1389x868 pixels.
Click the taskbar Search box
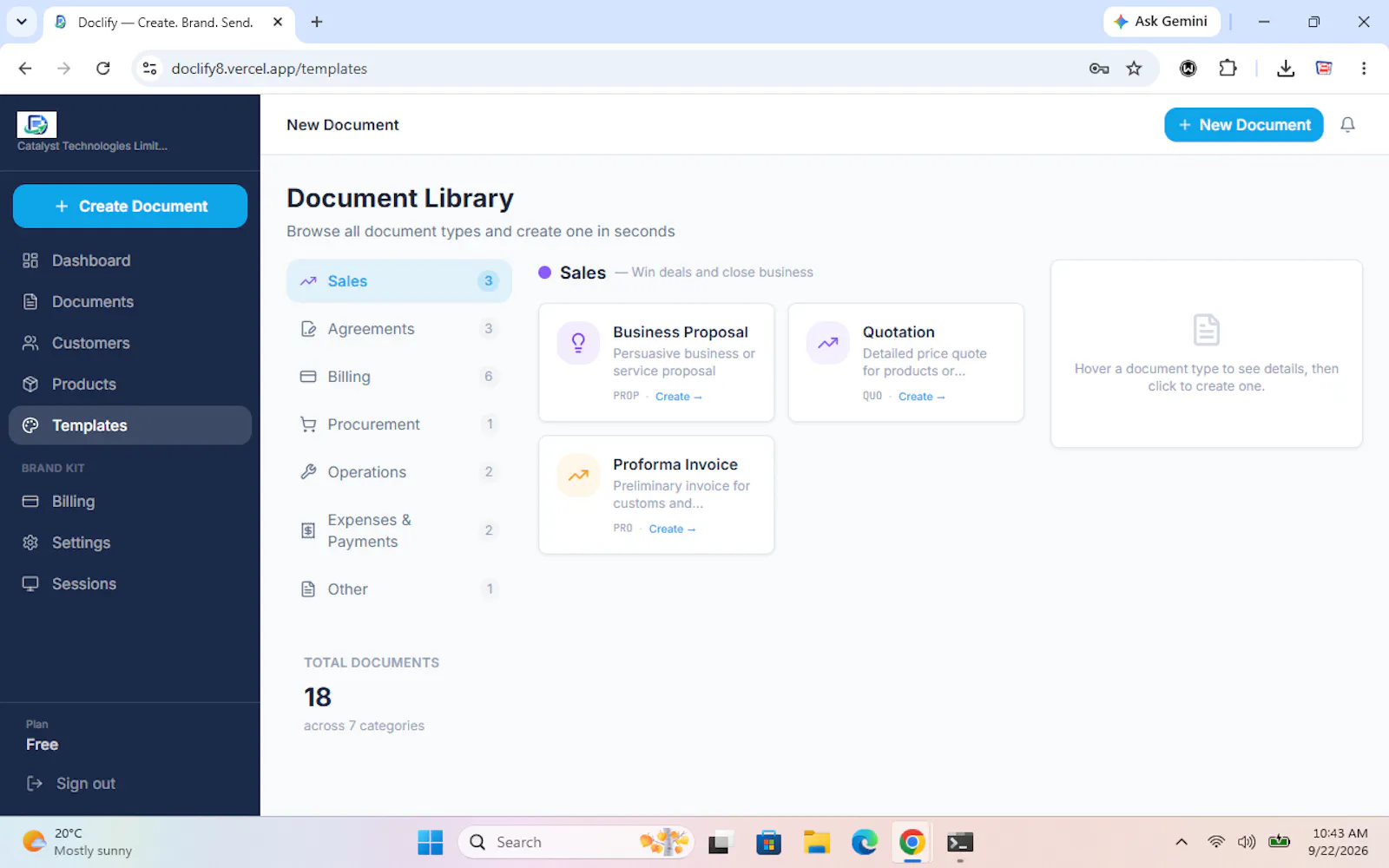(576, 842)
